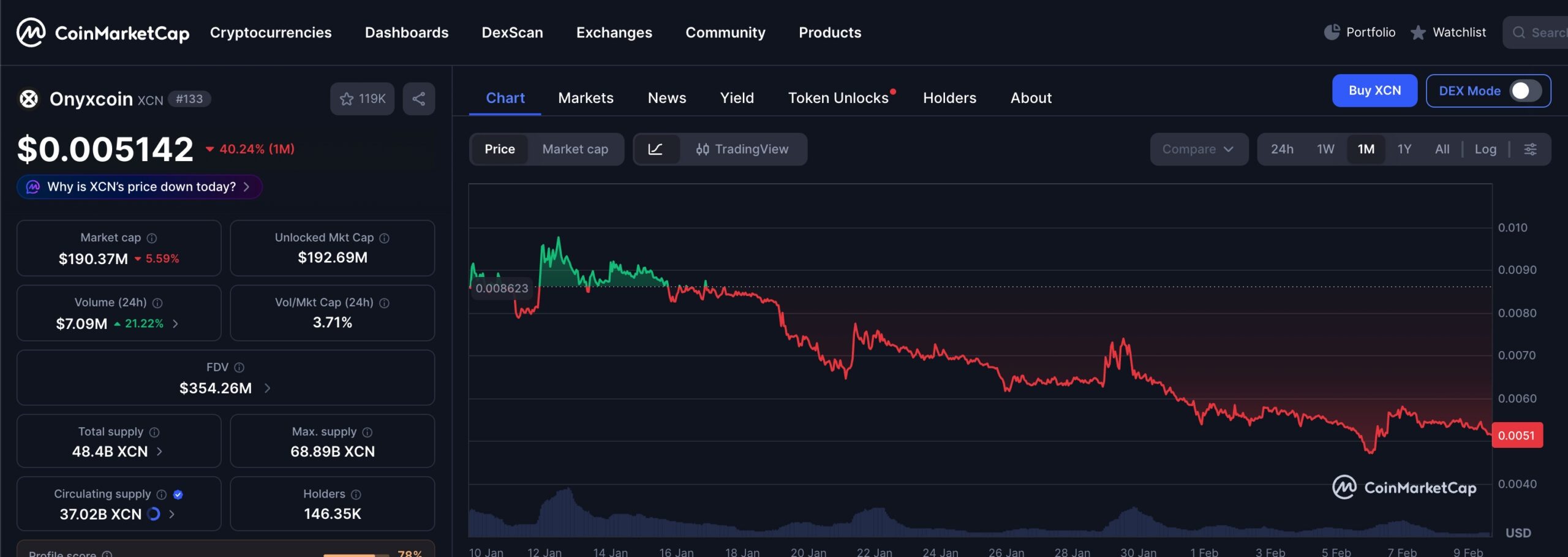Click the Holders info icon
The height and width of the screenshot is (557, 1568).
click(x=356, y=494)
